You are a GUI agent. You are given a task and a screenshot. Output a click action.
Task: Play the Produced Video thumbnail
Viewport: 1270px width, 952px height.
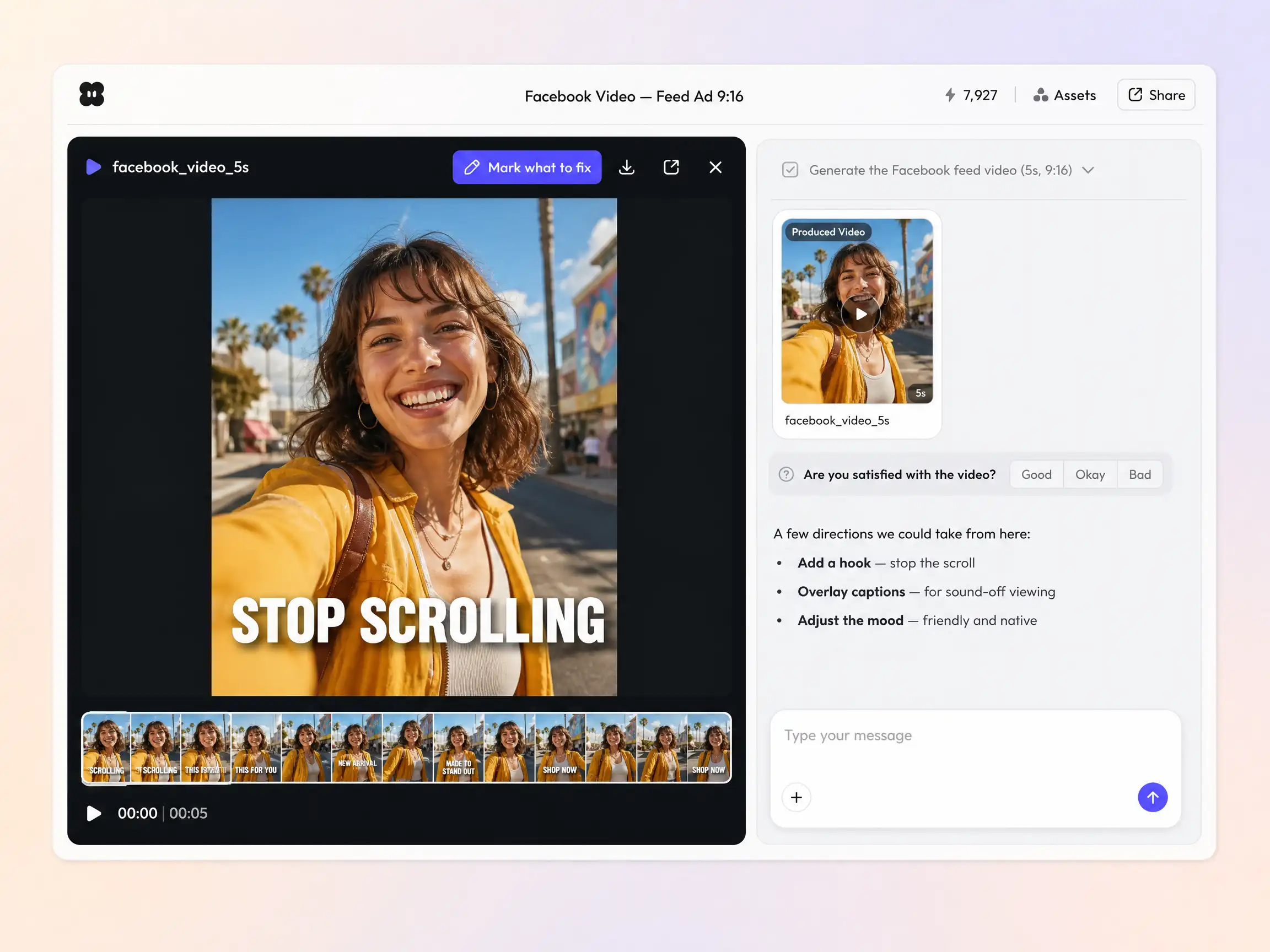pyautogui.click(x=860, y=314)
